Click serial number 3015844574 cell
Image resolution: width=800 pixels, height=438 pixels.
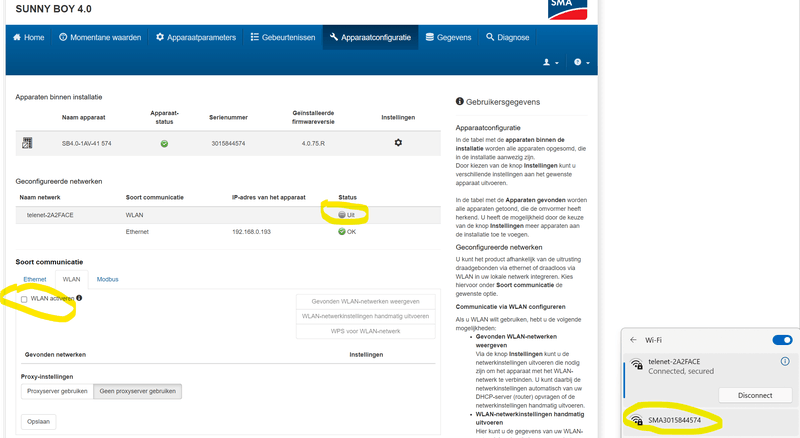point(228,143)
